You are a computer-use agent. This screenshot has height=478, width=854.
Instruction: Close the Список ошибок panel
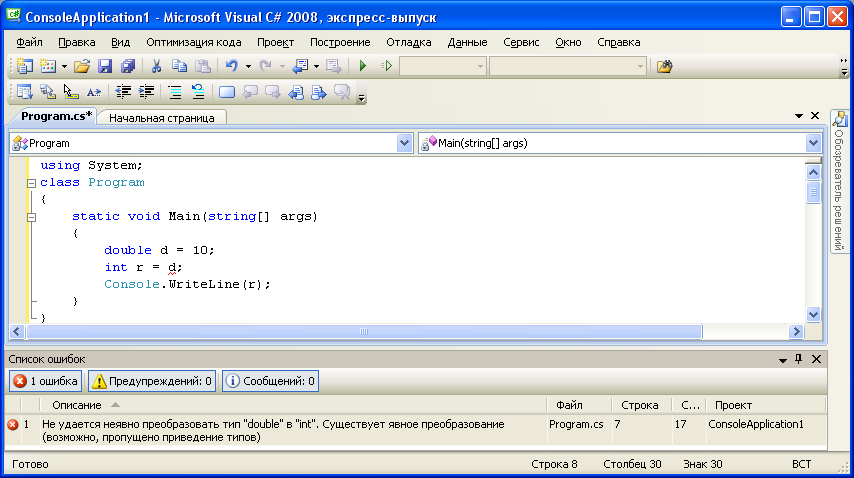point(816,359)
